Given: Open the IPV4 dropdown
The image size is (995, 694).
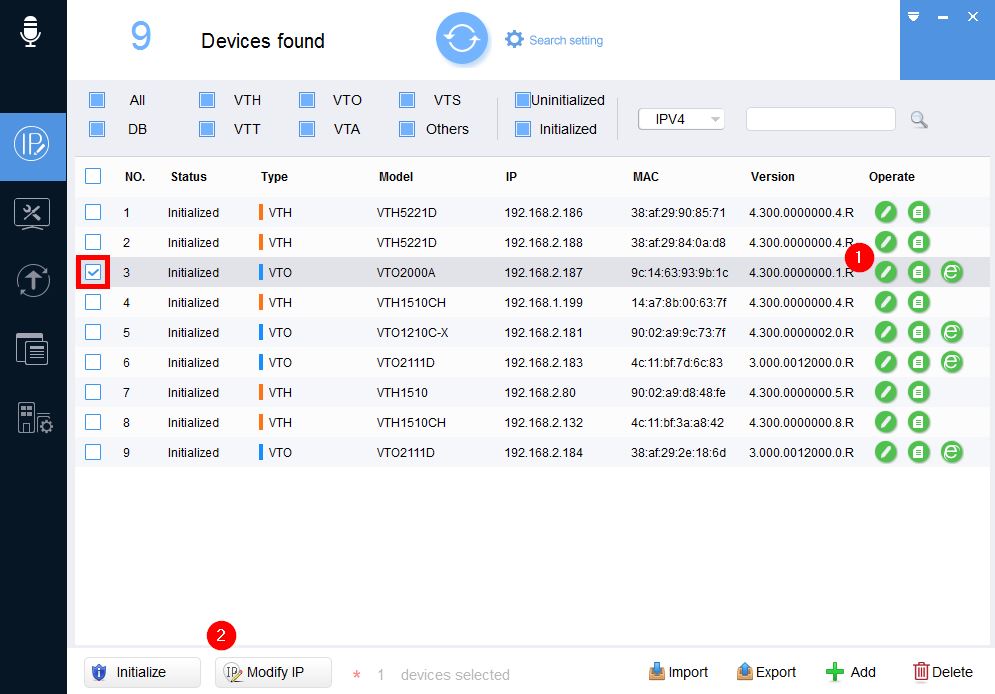Looking at the screenshot, I should (x=682, y=119).
